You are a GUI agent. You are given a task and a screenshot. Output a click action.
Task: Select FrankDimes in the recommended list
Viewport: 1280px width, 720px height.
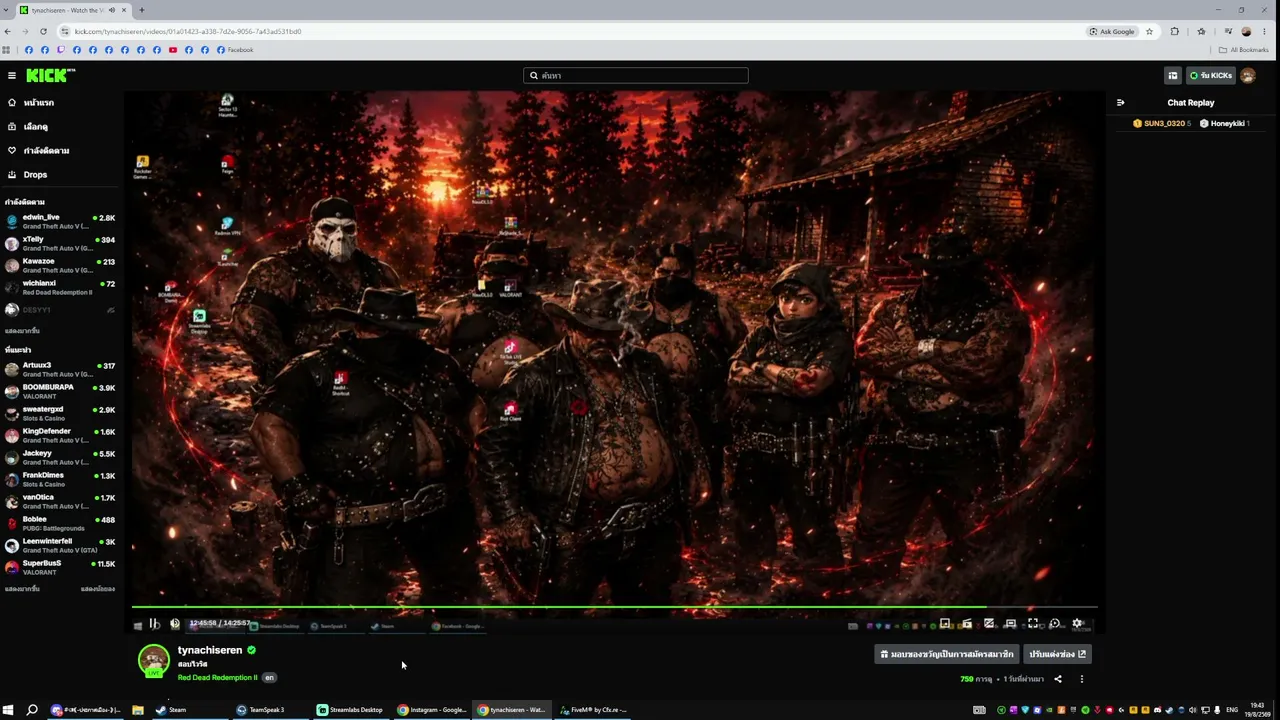pos(60,479)
